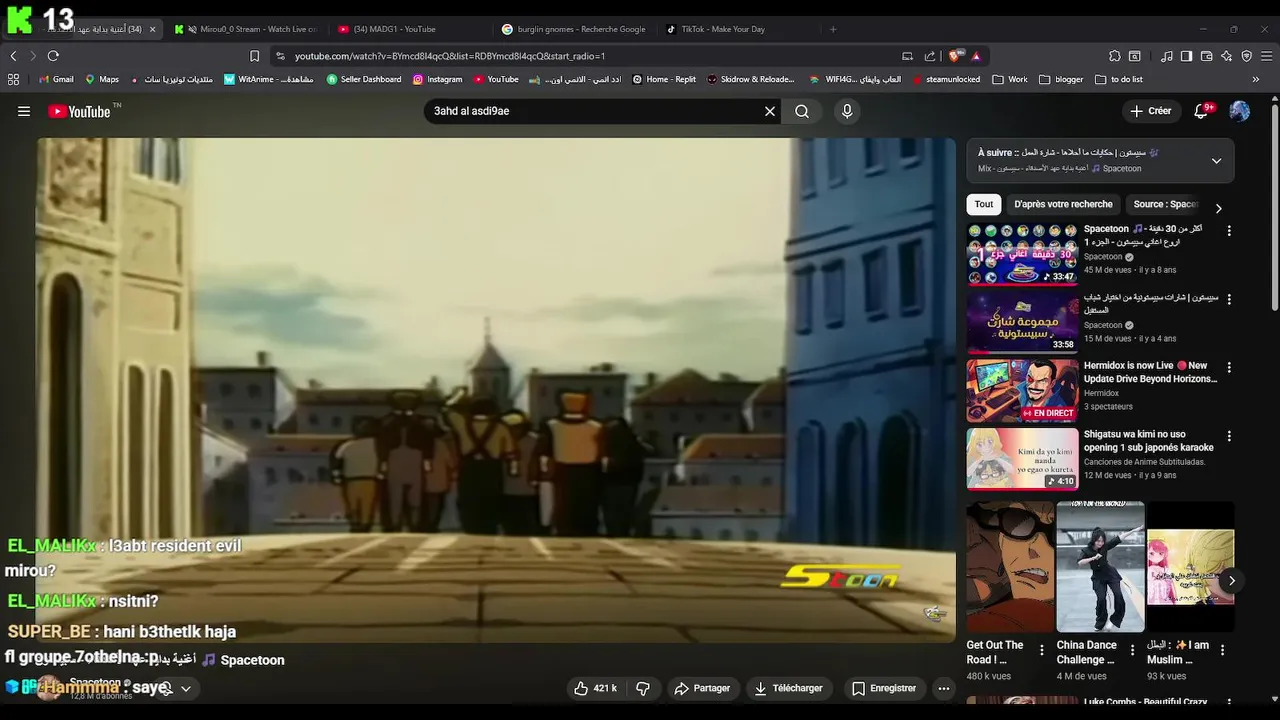Open the 33:58 Spacetoon video thumbnail
The width and height of the screenshot is (1280, 720).
[1022, 322]
